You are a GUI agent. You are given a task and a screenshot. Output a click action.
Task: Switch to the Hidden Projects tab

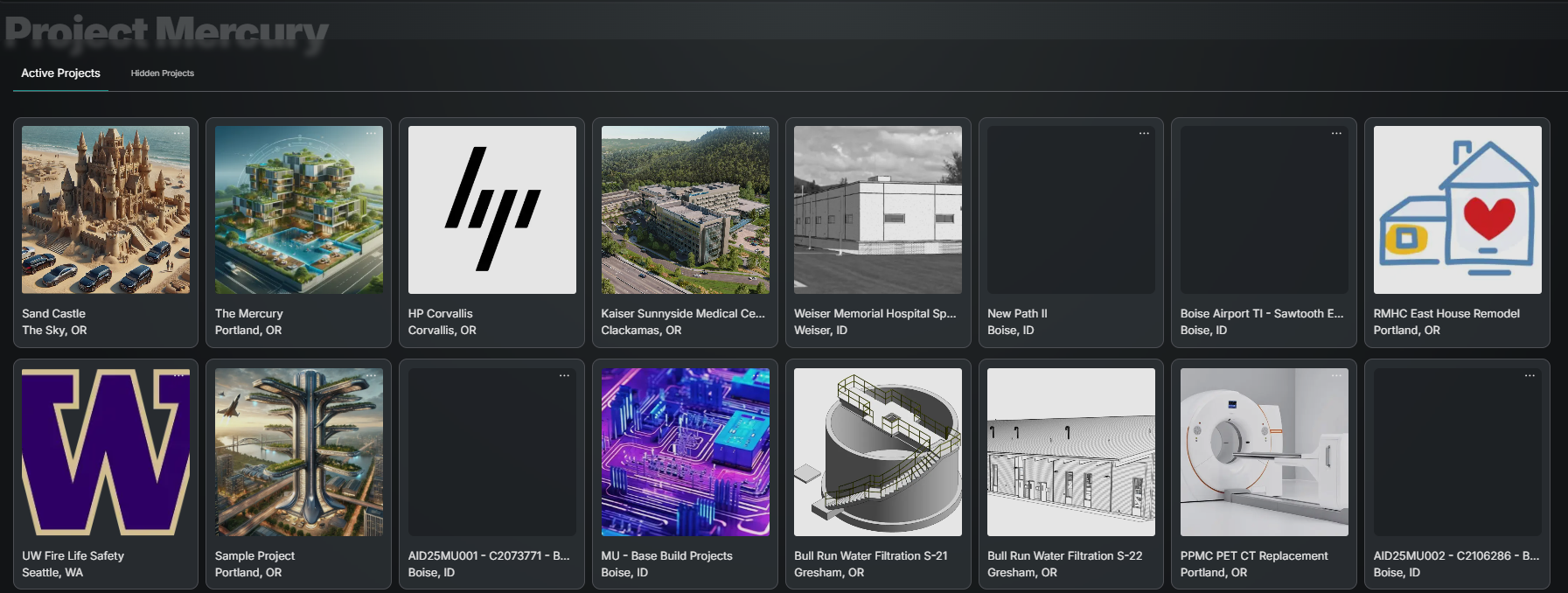163,73
